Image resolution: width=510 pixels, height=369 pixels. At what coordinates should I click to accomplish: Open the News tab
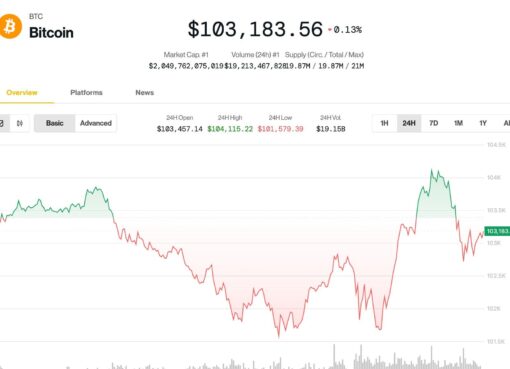(144, 93)
